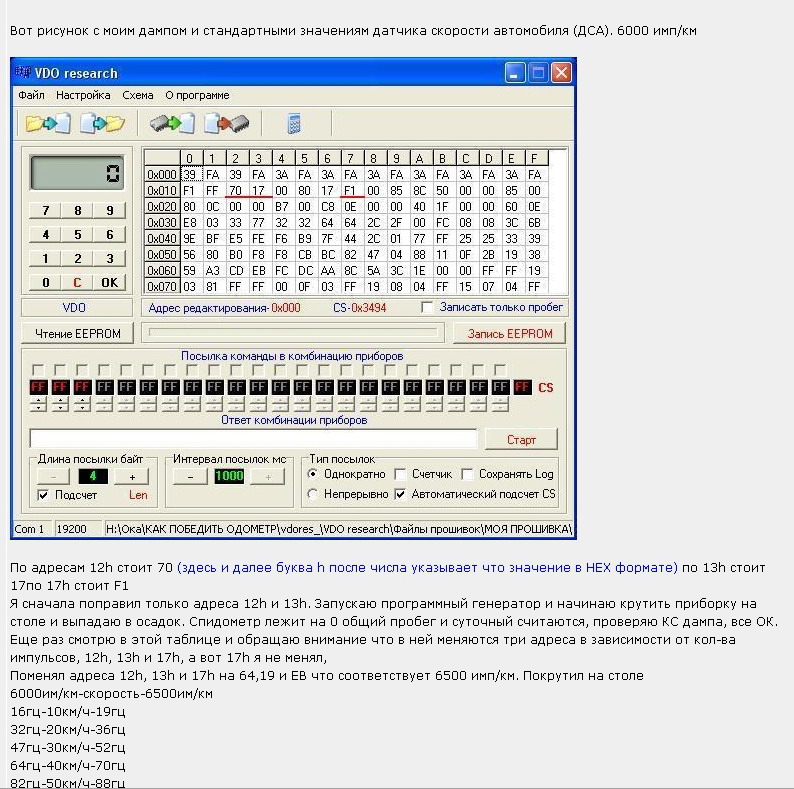Click keypad digit 6
This screenshot has height=789, width=794.
[109, 234]
